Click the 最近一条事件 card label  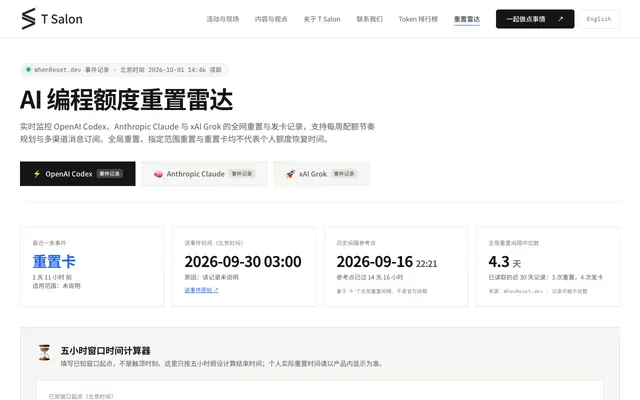point(49,243)
